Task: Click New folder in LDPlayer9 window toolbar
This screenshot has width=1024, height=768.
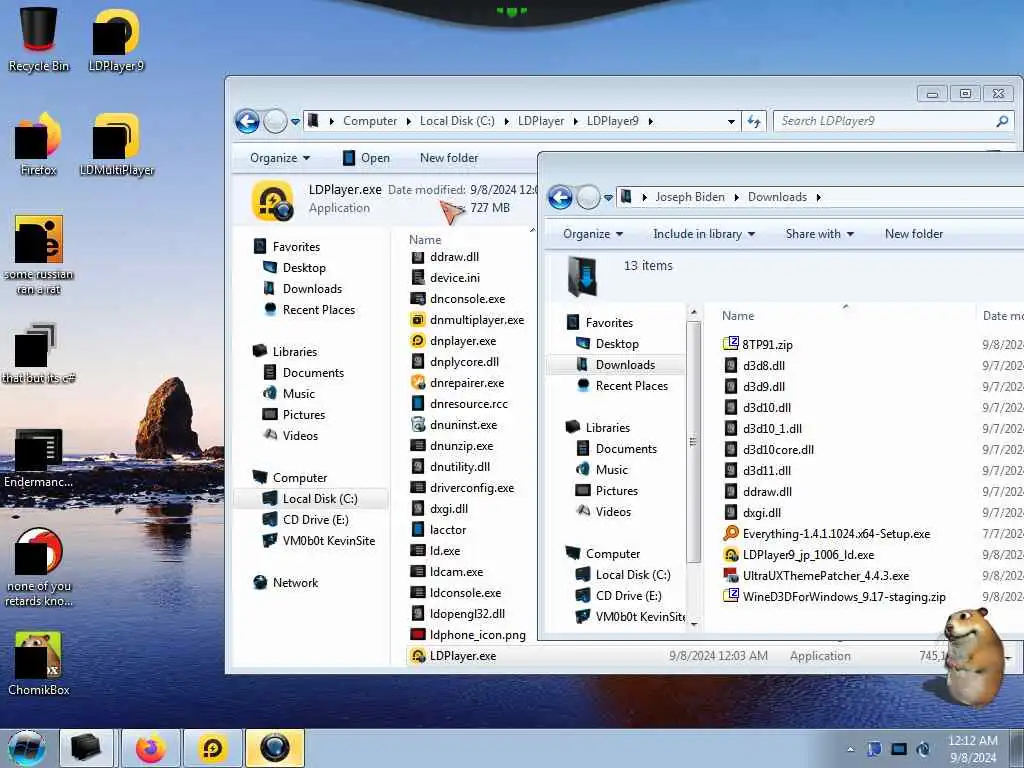Action: click(449, 158)
